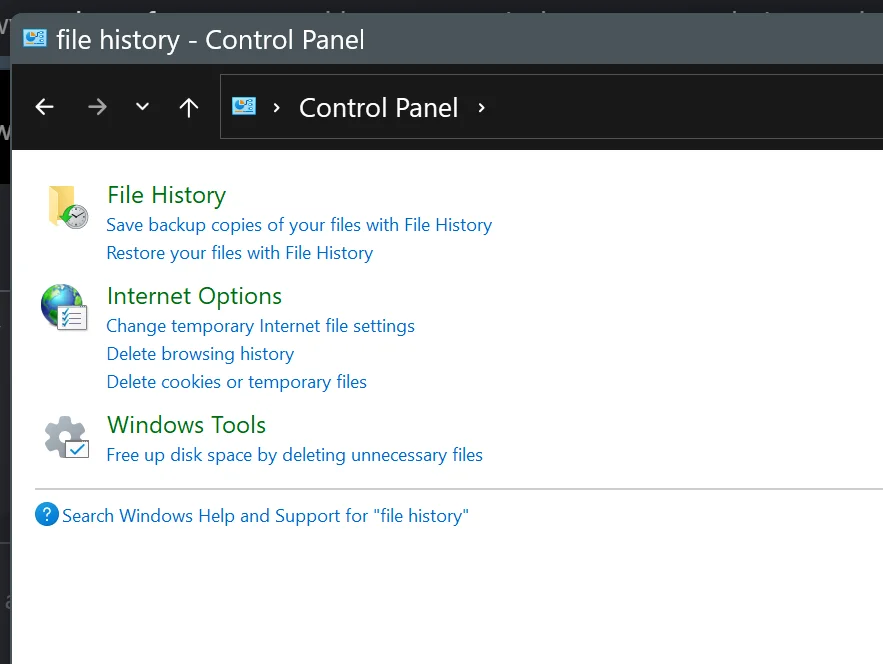Click the Control Panel icon in address bar
Viewport: 883px width, 664px height.
[244, 106]
